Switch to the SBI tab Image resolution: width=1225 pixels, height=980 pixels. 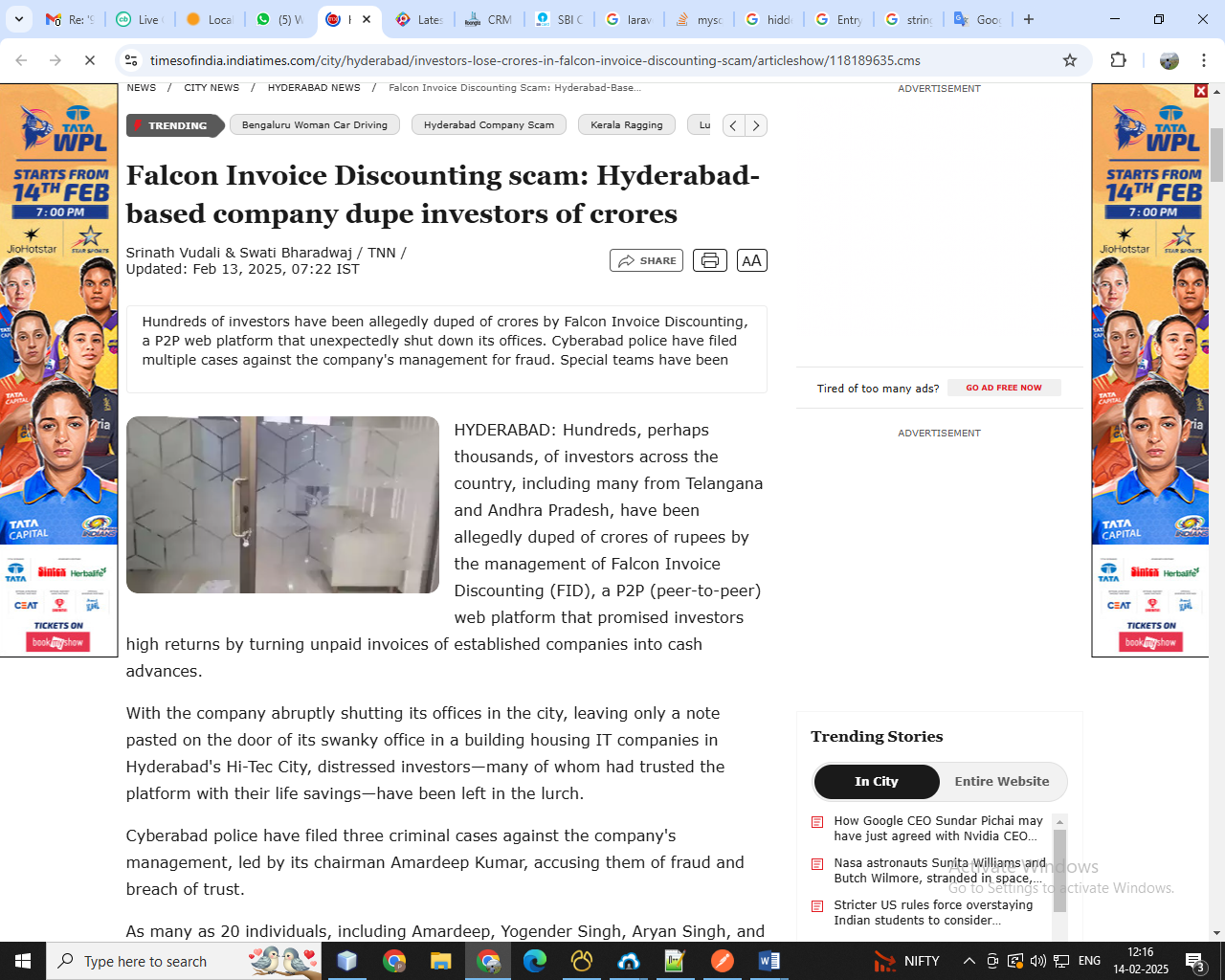click(x=559, y=19)
